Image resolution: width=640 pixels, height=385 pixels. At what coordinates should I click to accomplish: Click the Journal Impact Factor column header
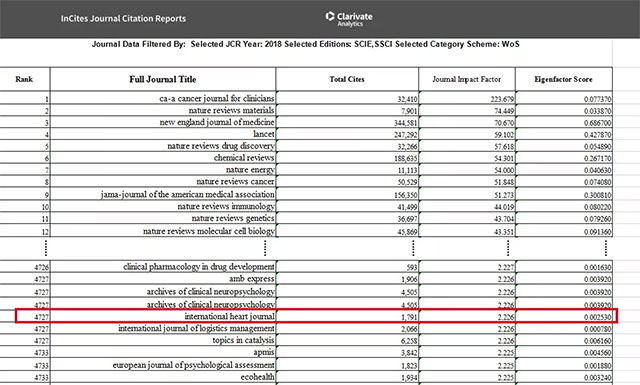[x=467, y=79]
